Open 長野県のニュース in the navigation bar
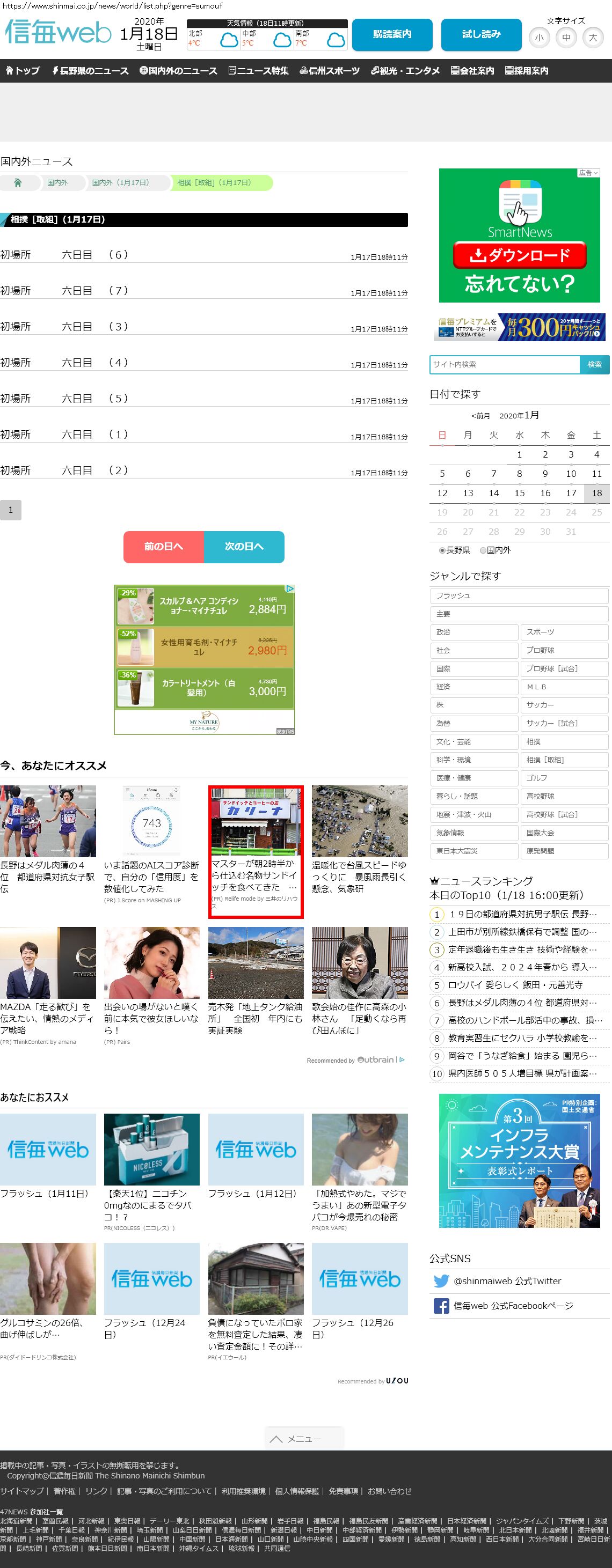 [x=90, y=71]
